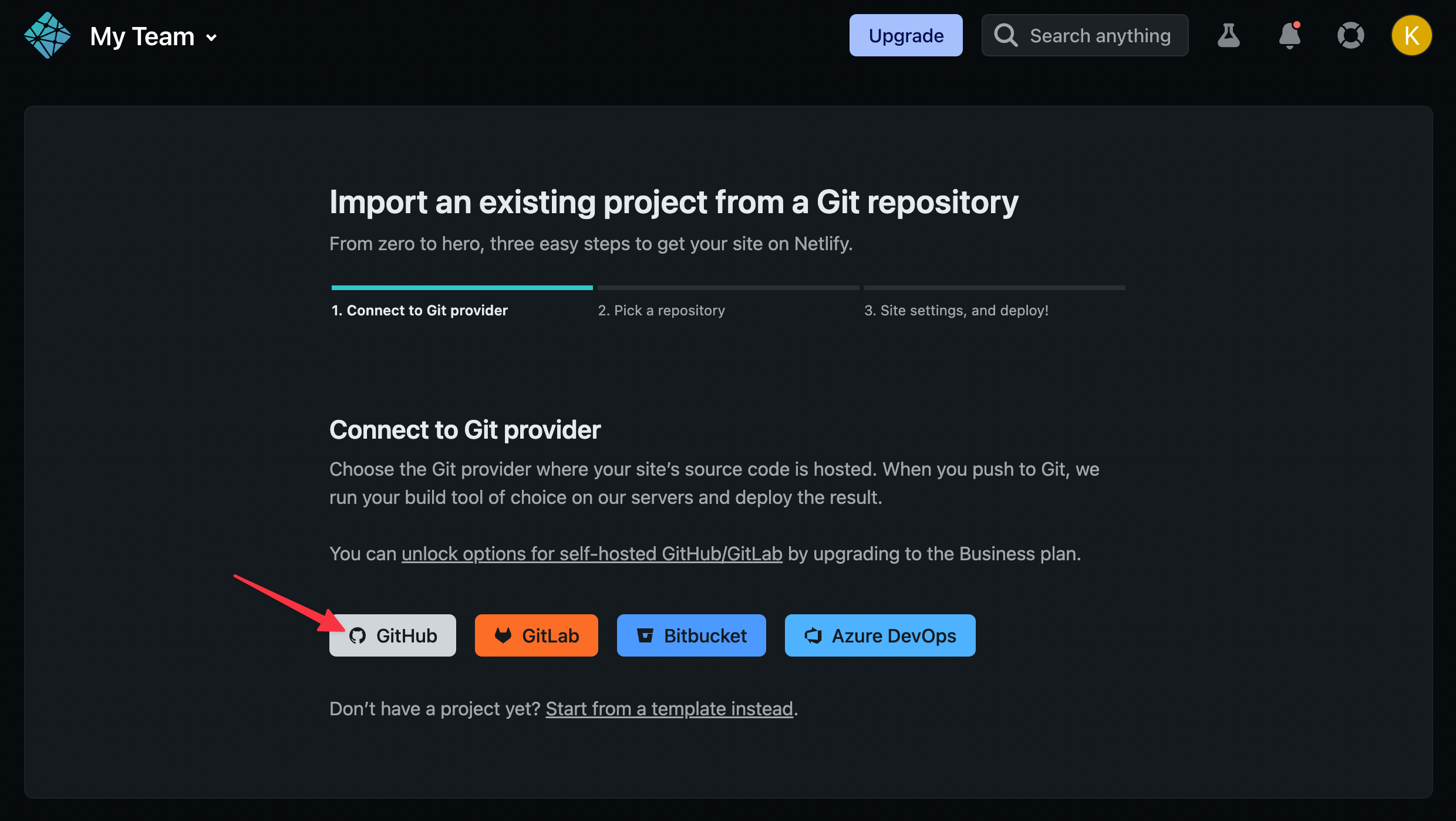Viewport: 1456px width, 821px height.
Task: Expand the My Team switcher chevron
Action: click(211, 38)
